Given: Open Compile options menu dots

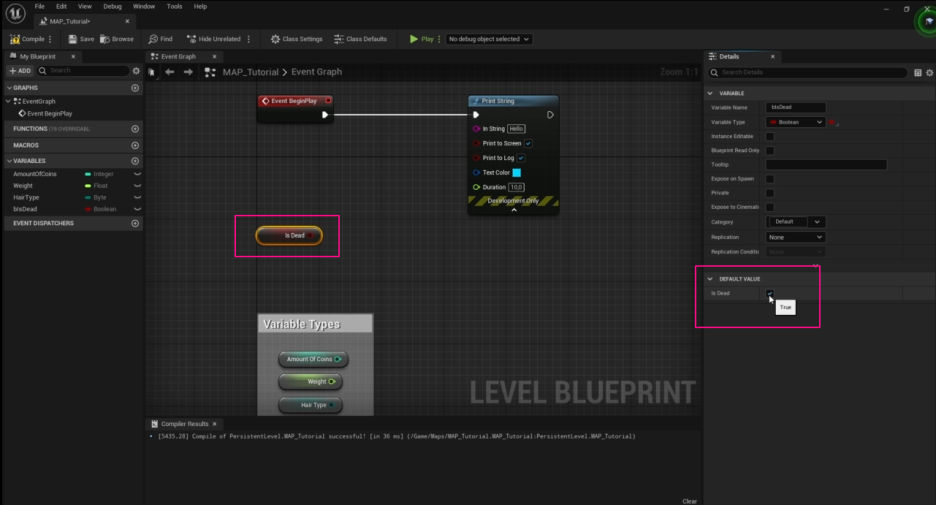Looking at the screenshot, I should point(50,39).
